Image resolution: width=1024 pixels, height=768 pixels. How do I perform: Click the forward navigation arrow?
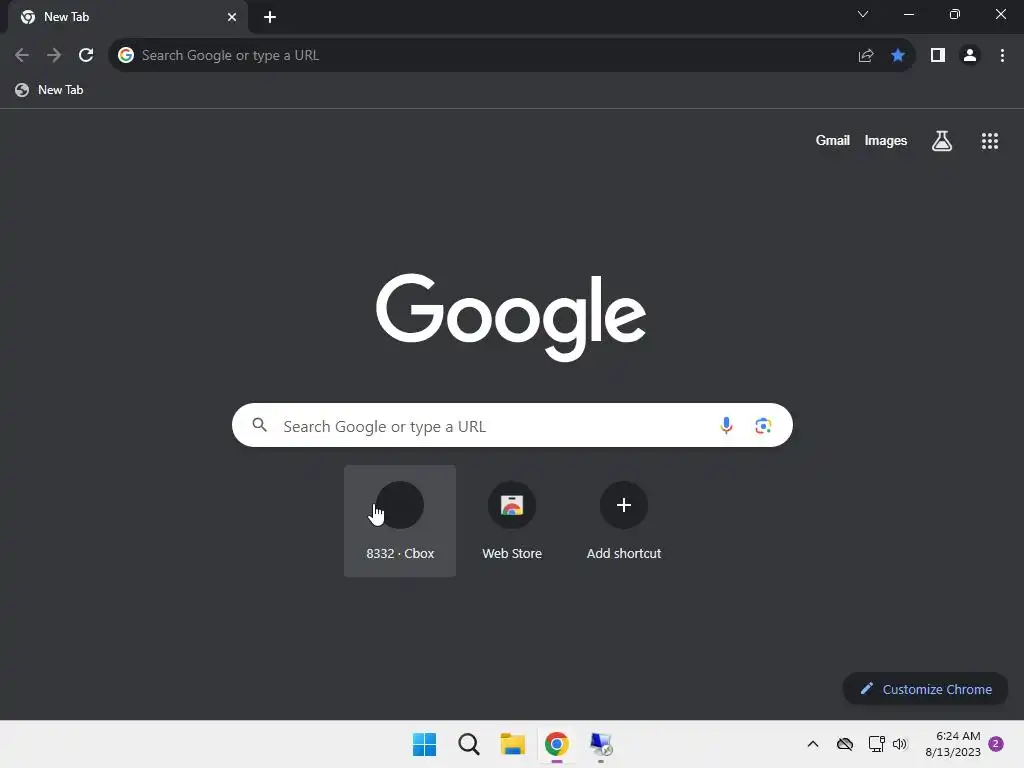tap(54, 56)
